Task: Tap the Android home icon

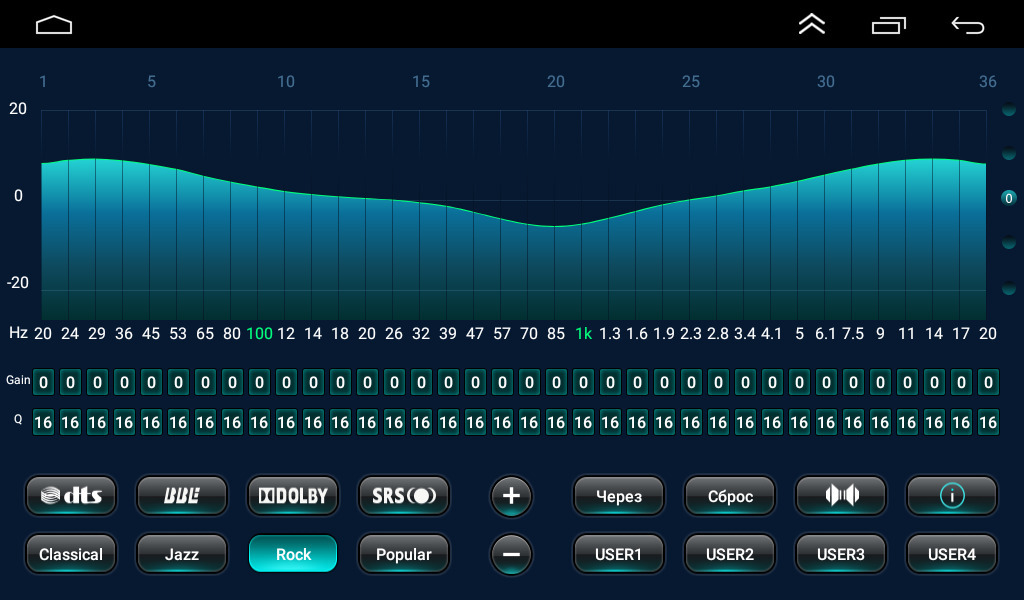Action: point(54,25)
